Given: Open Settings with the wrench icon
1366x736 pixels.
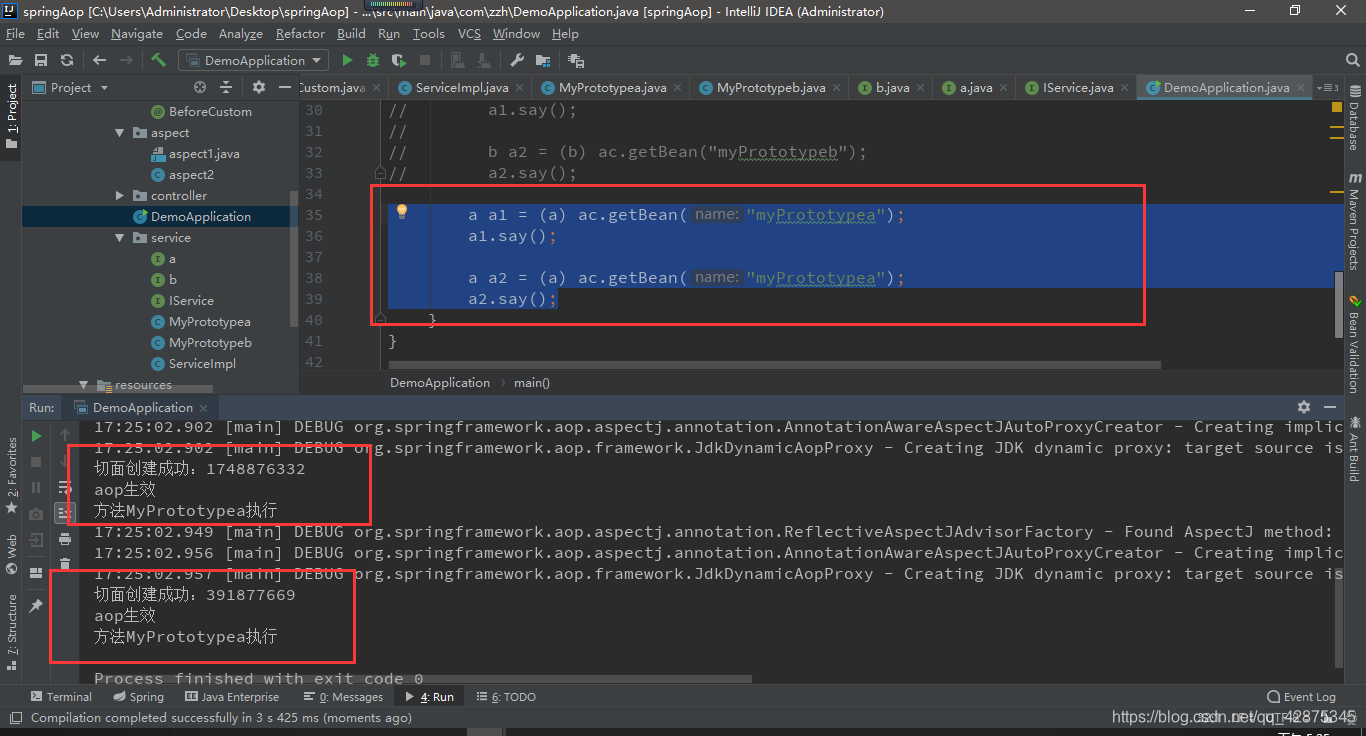Looking at the screenshot, I should (517, 60).
